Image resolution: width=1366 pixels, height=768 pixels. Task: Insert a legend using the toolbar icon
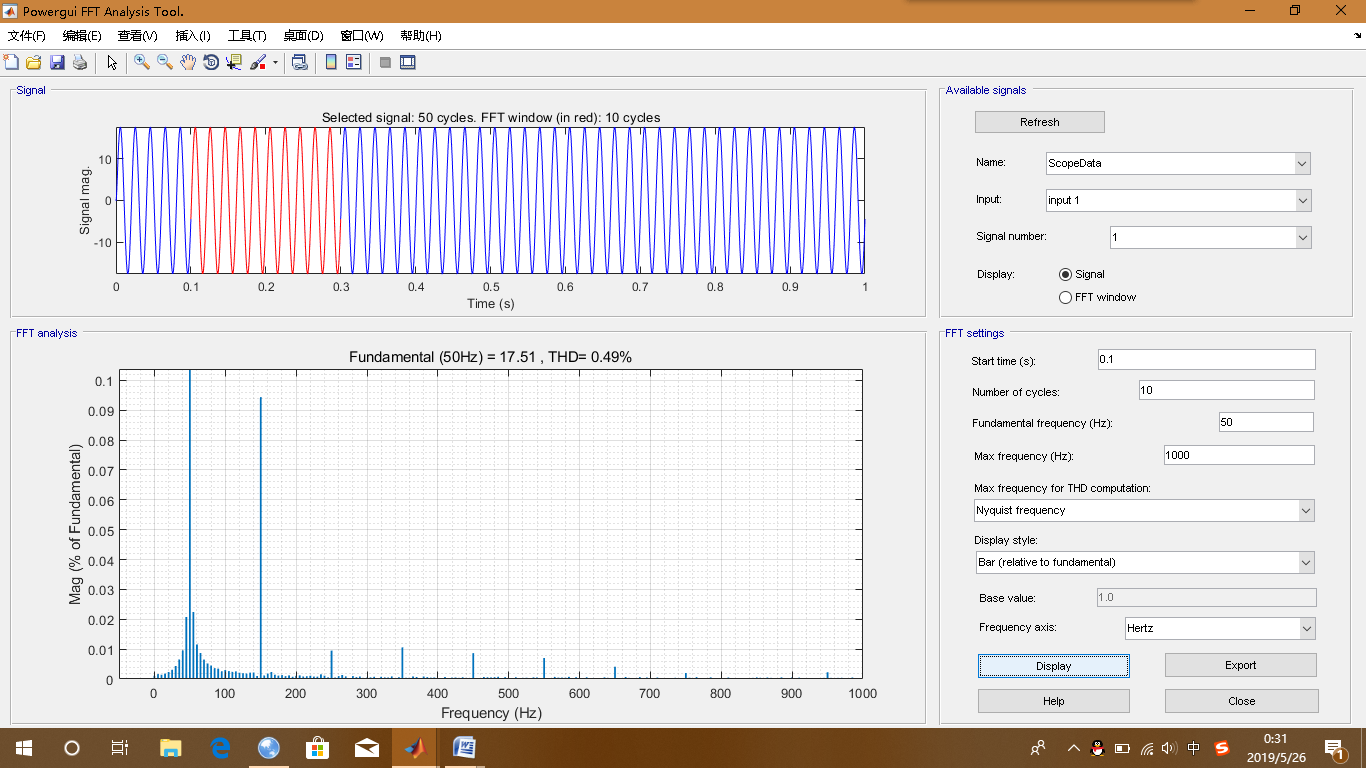pos(353,62)
